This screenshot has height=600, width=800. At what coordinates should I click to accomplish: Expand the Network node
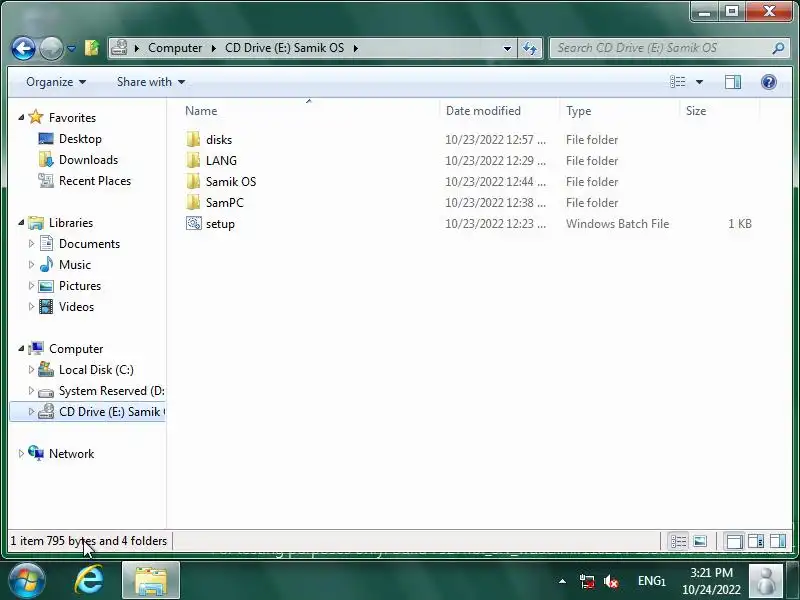[x=21, y=454]
